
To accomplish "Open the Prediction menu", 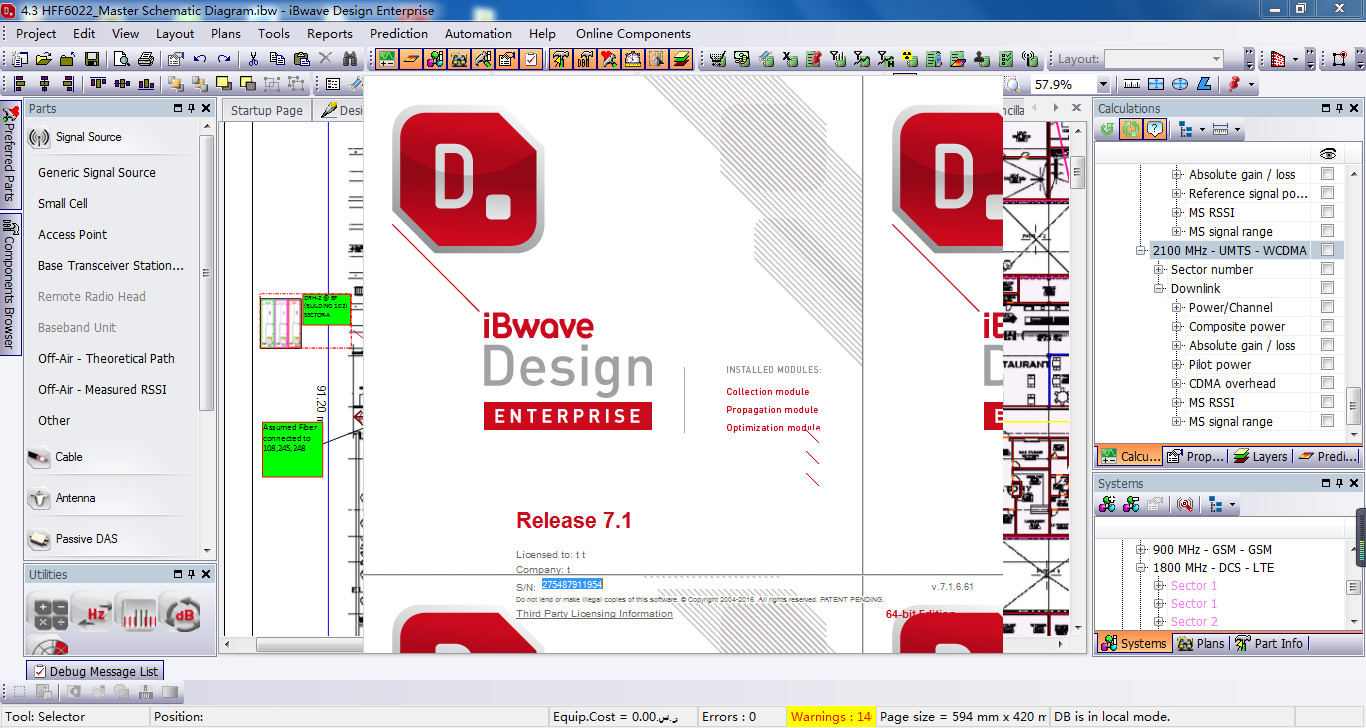I will coord(398,33).
